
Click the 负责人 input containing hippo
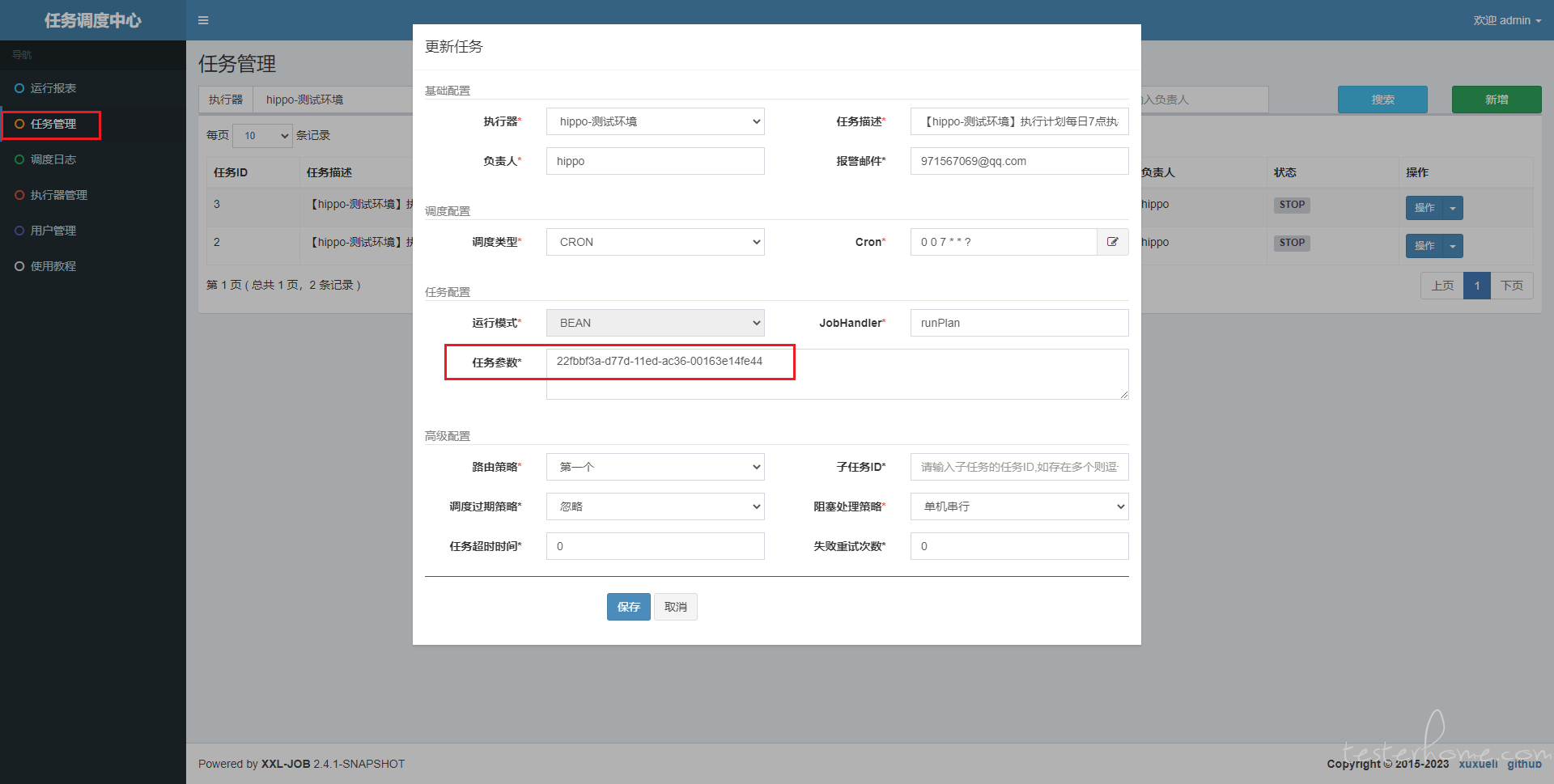point(656,161)
